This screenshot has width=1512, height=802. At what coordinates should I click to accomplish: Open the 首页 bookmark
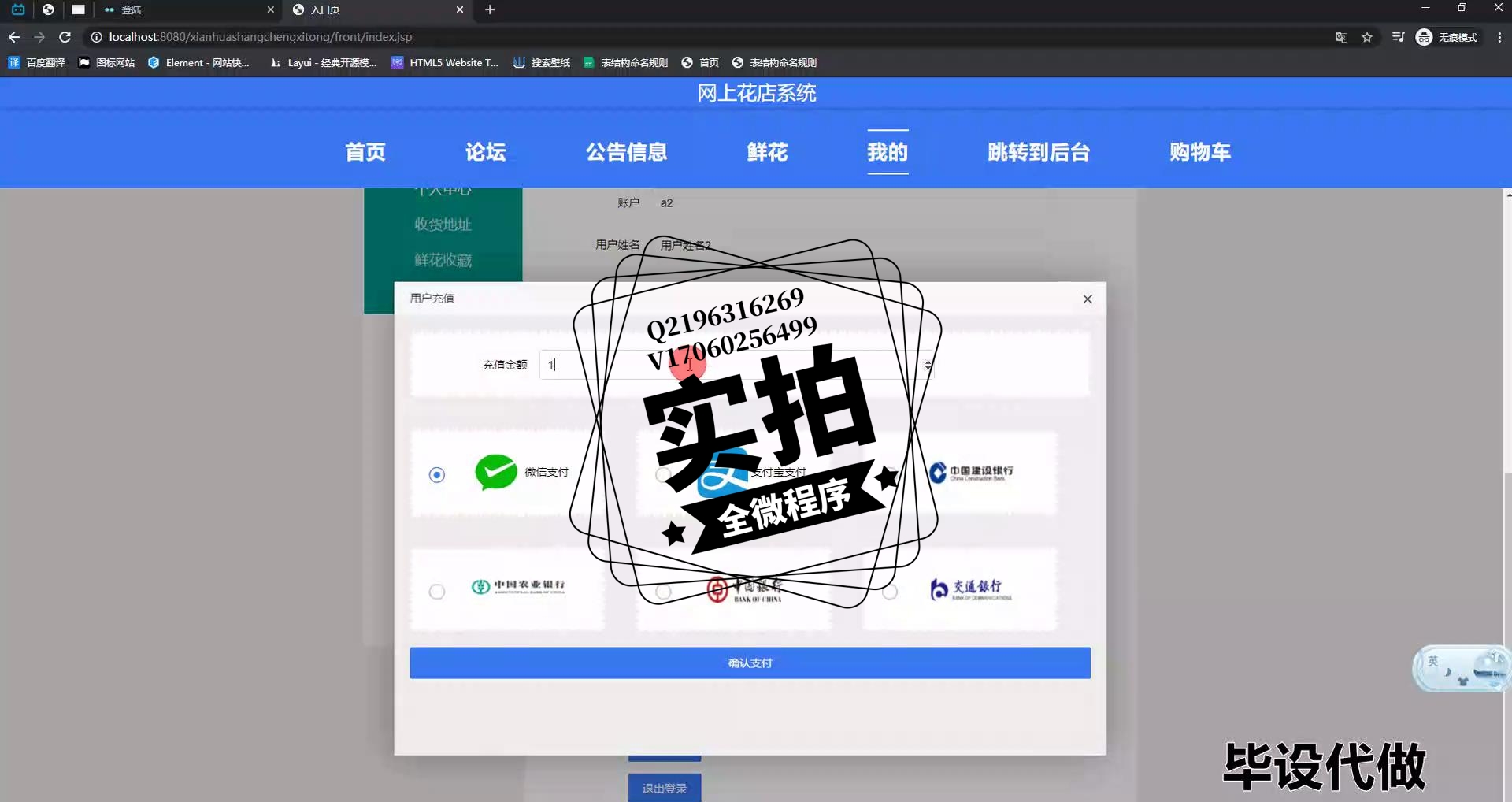[x=700, y=62]
